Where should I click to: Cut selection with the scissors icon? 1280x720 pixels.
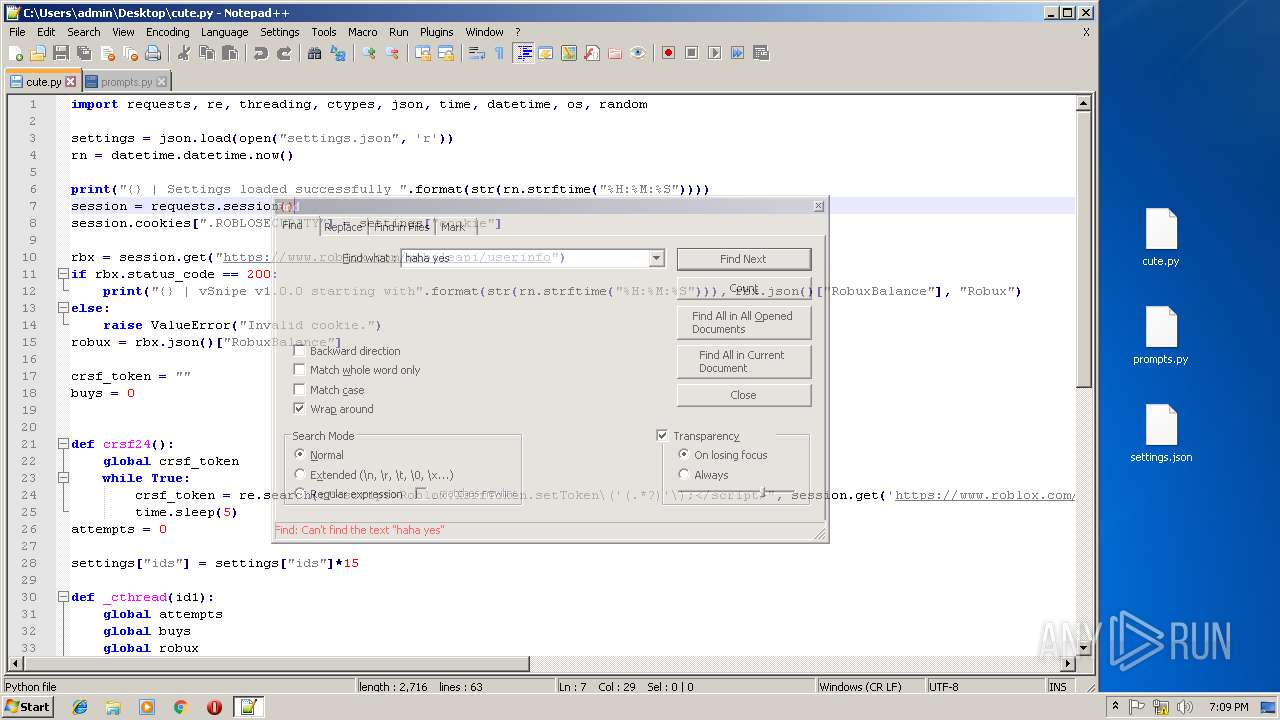[x=184, y=53]
